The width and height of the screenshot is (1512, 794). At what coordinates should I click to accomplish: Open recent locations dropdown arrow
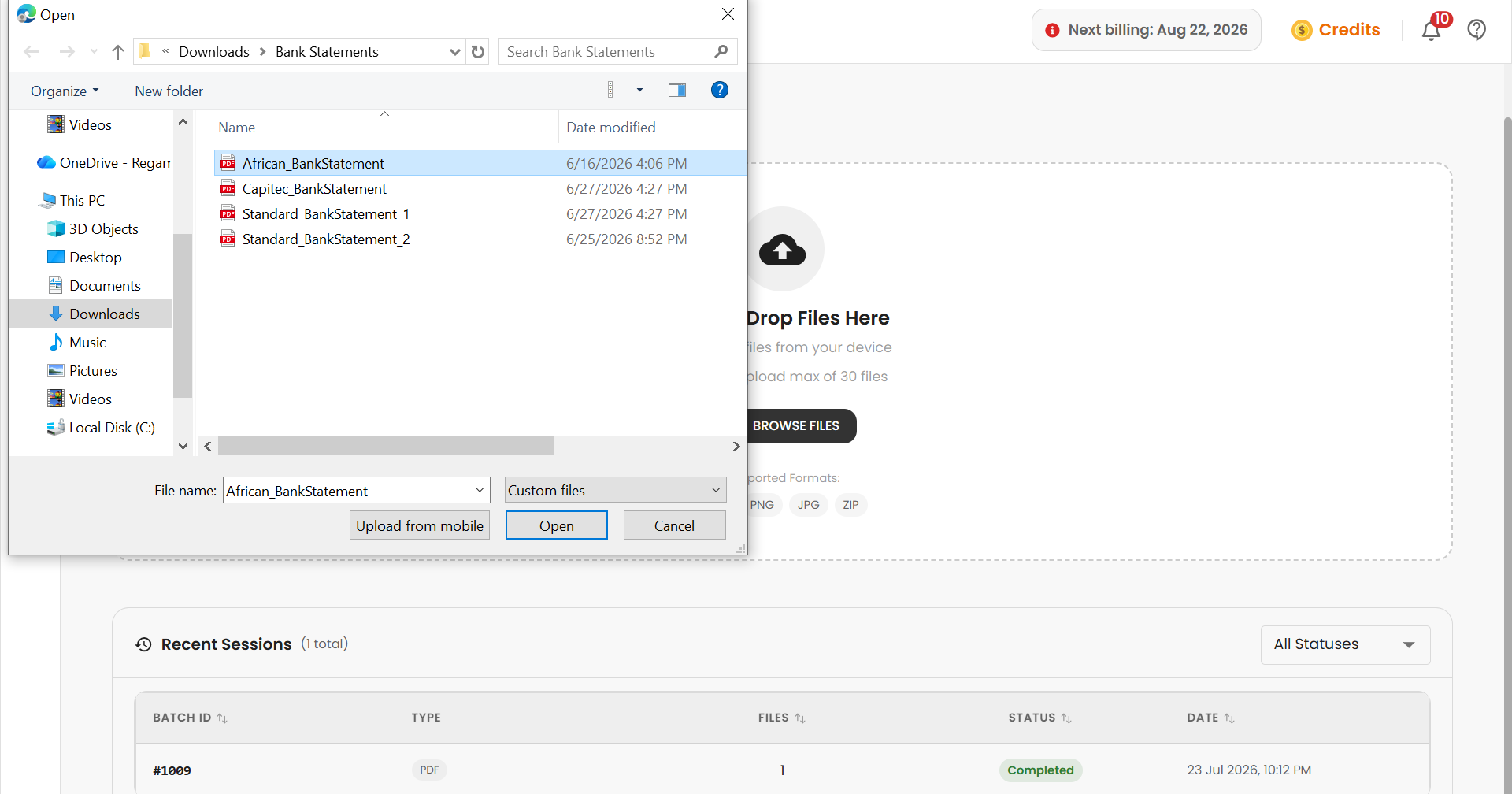click(x=94, y=52)
